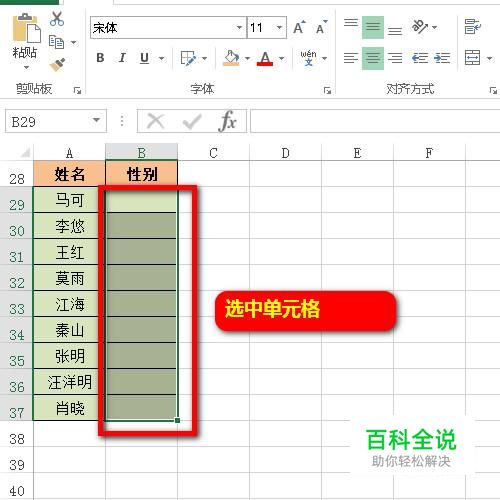Toggle Italic formatting
Image resolution: width=500 pixels, height=500 pixels.
pyautogui.click(x=122, y=58)
